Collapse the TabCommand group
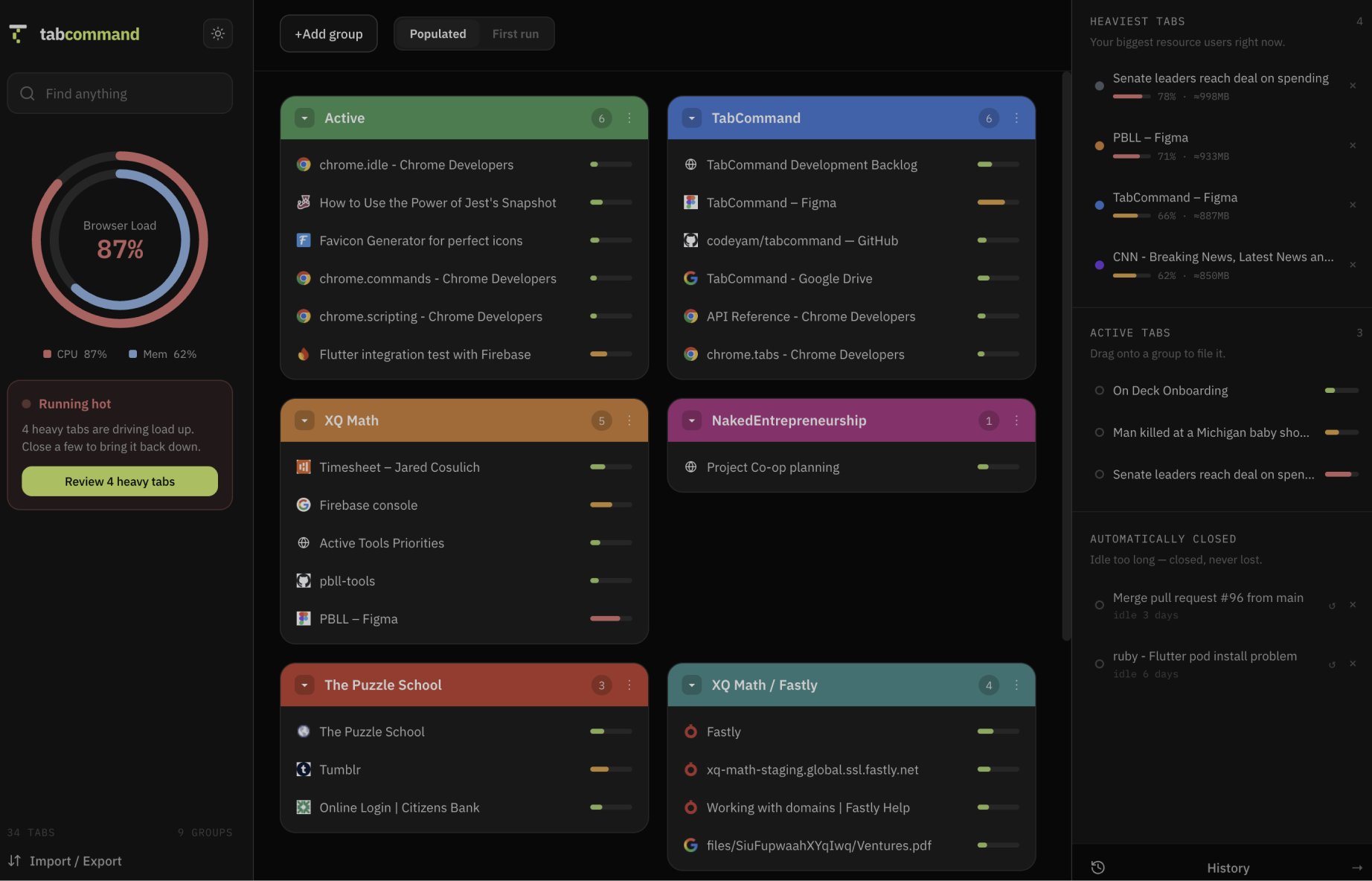1372x881 pixels. coord(692,118)
